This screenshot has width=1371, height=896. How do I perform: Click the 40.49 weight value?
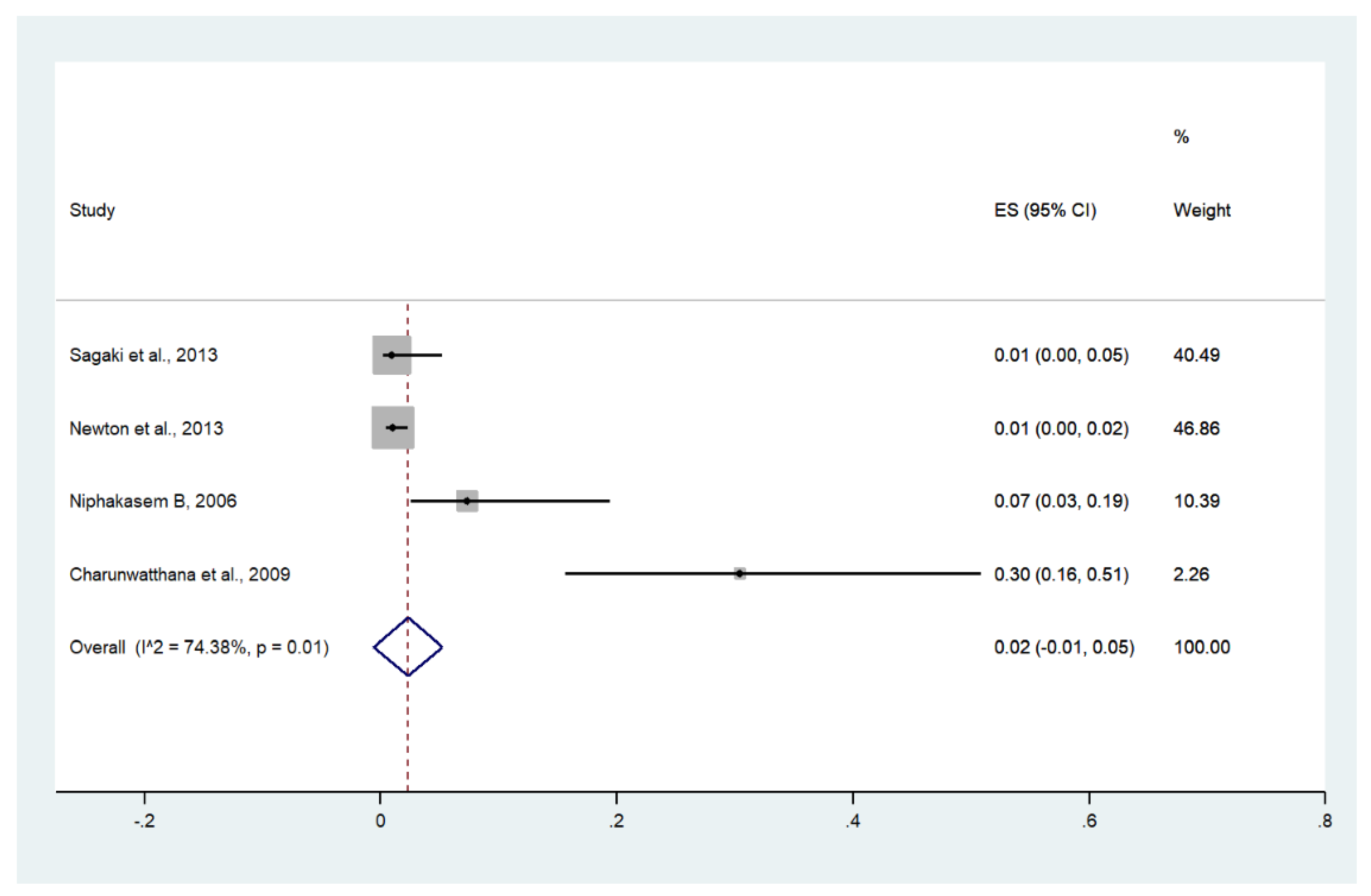[x=1196, y=355]
